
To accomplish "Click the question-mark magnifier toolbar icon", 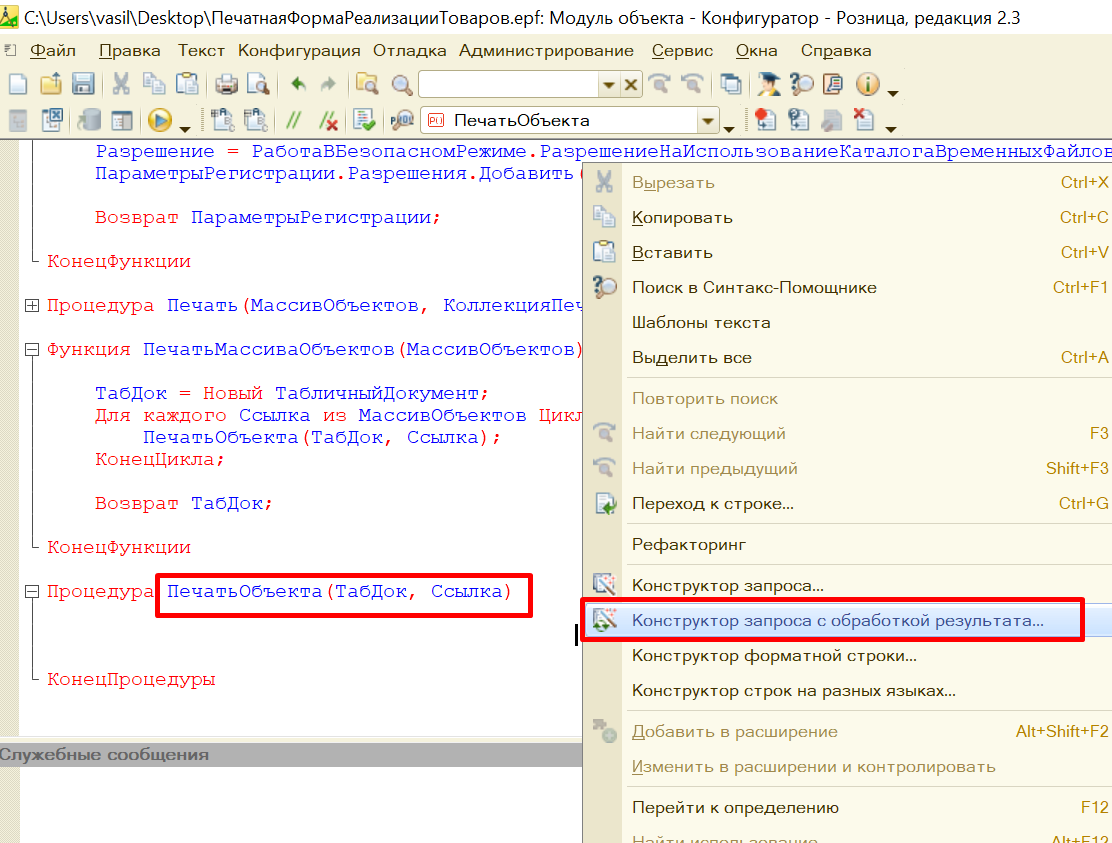I will coord(801,84).
